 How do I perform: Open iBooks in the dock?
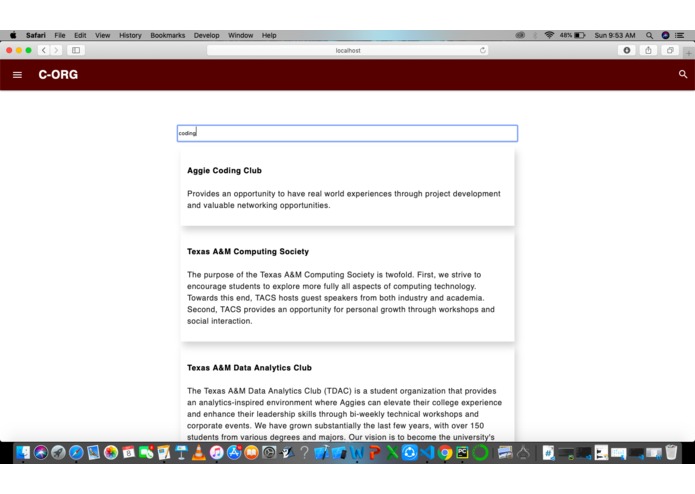click(x=251, y=453)
